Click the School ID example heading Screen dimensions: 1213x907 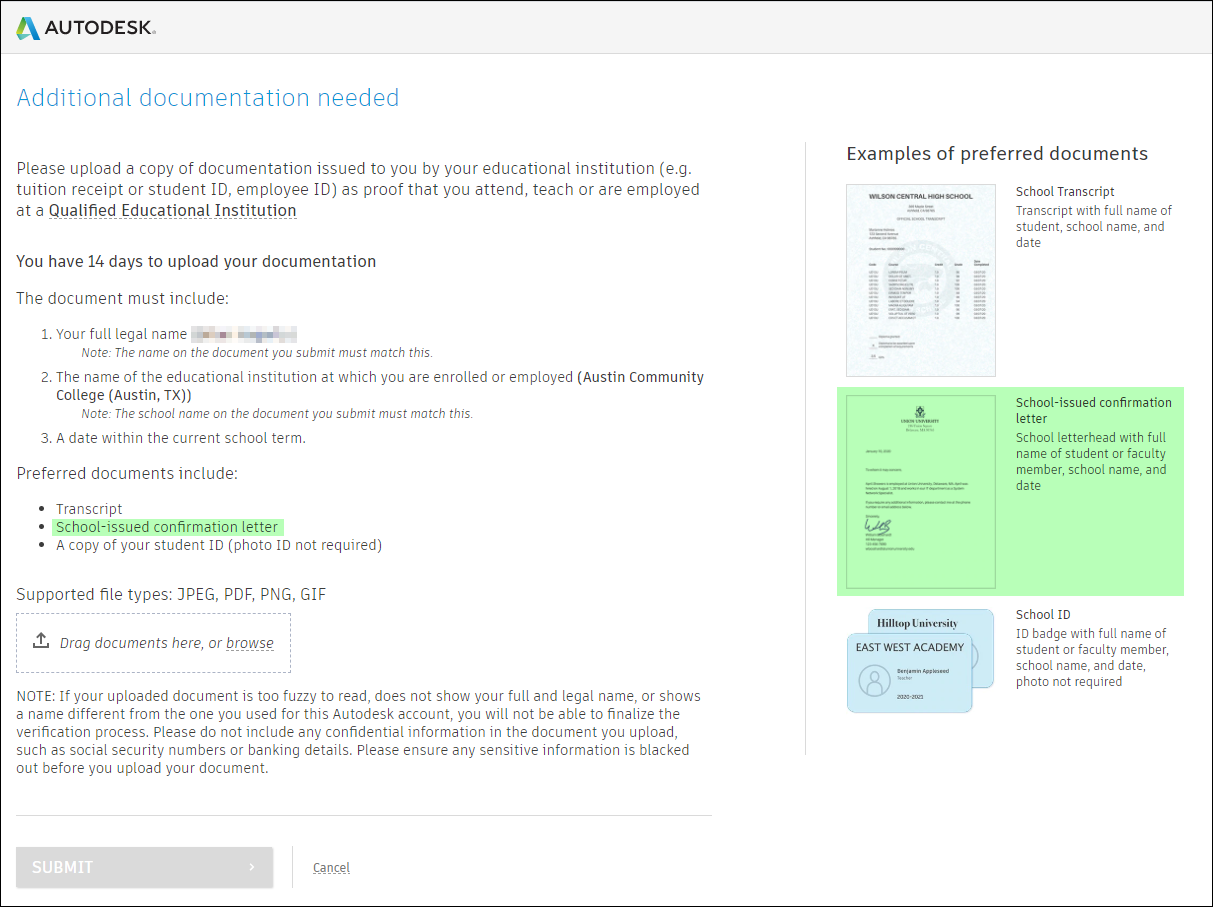tap(1043, 615)
